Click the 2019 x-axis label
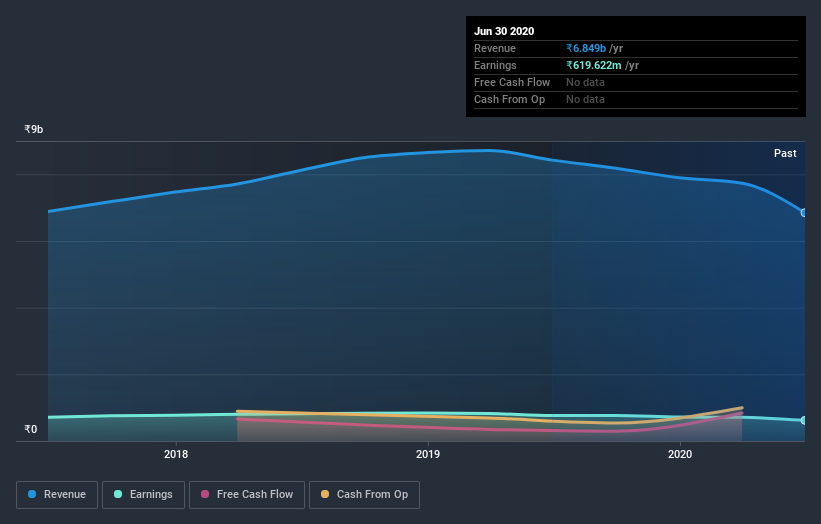This screenshot has width=821, height=524. tap(428, 454)
